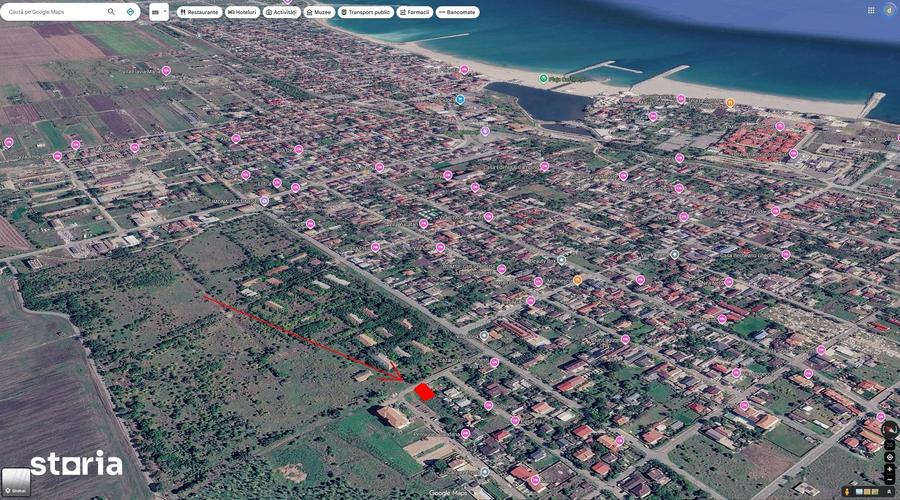Select the Bancomate chip
The width and height of the screenshot is (900, 500).
(x=457, y=12)
